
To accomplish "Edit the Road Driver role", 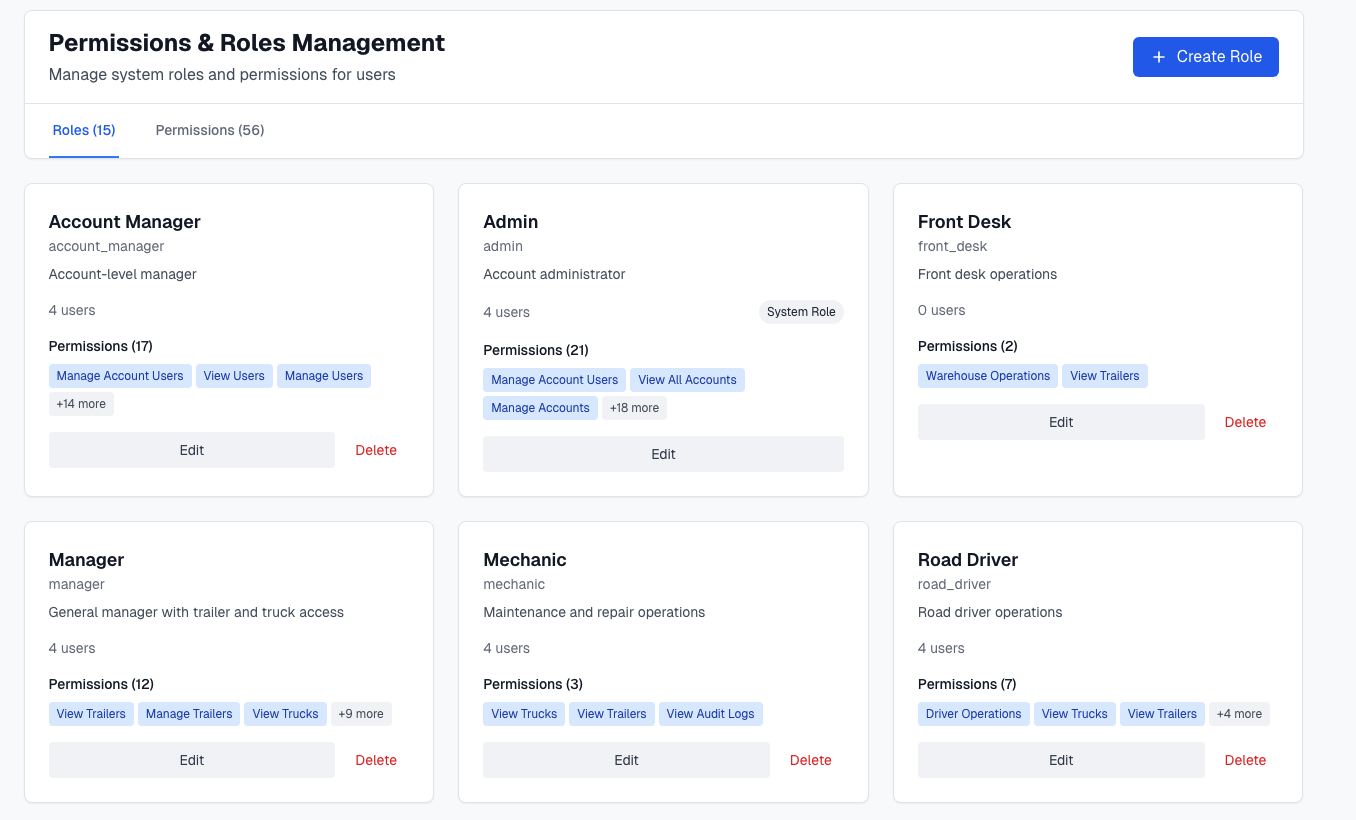I will 1061,760.
